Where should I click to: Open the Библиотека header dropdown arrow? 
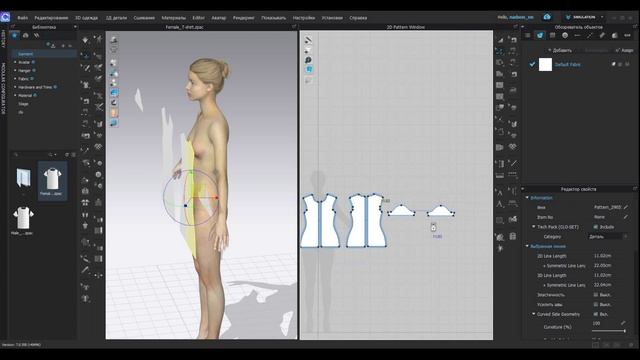coord(75,27)
